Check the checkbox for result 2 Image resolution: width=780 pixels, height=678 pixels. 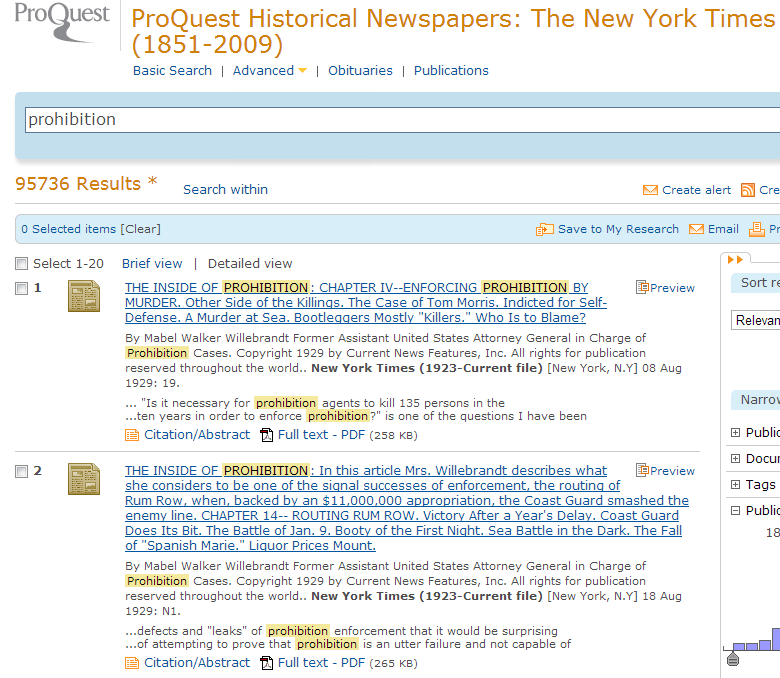(21, 471)
